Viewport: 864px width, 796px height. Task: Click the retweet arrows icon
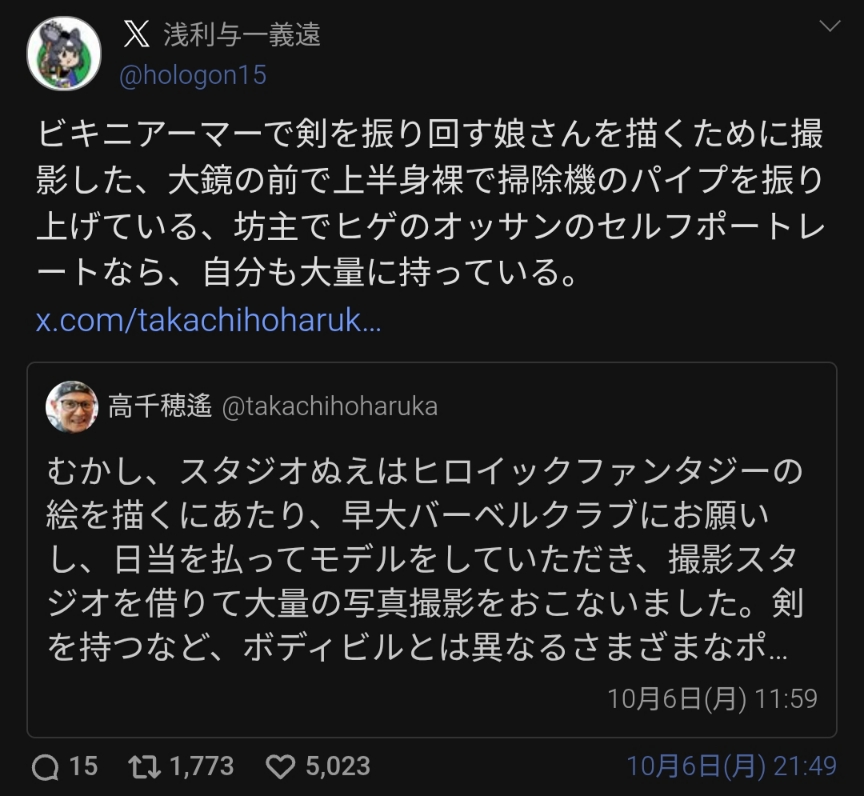(145, 767)
